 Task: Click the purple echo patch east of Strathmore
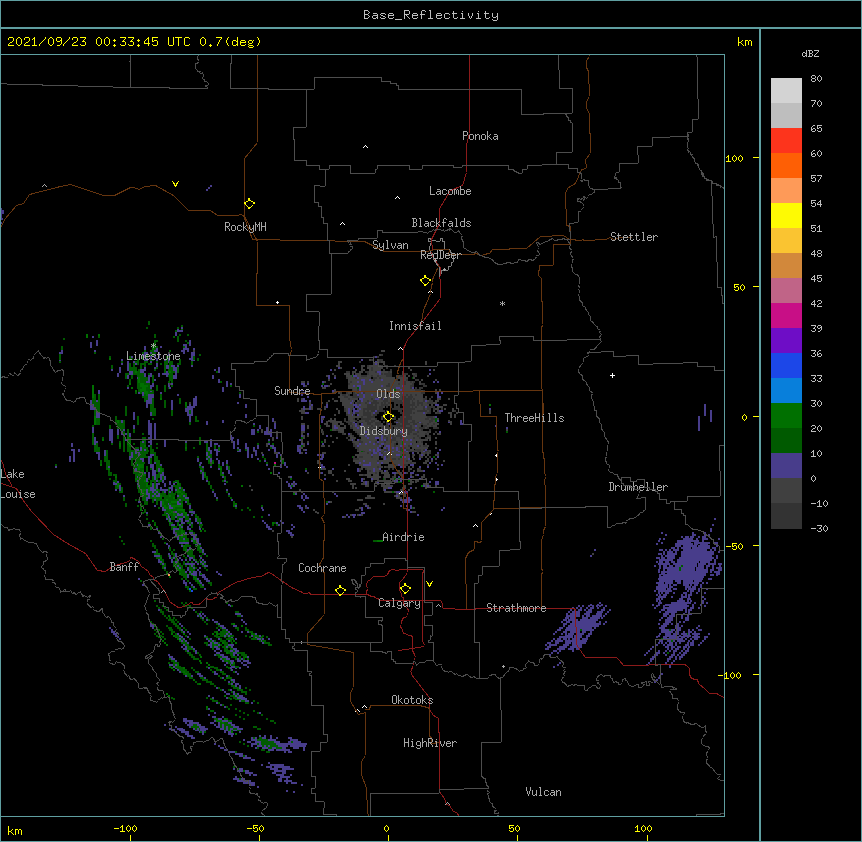pyautogui.click(x=577, y=628)
